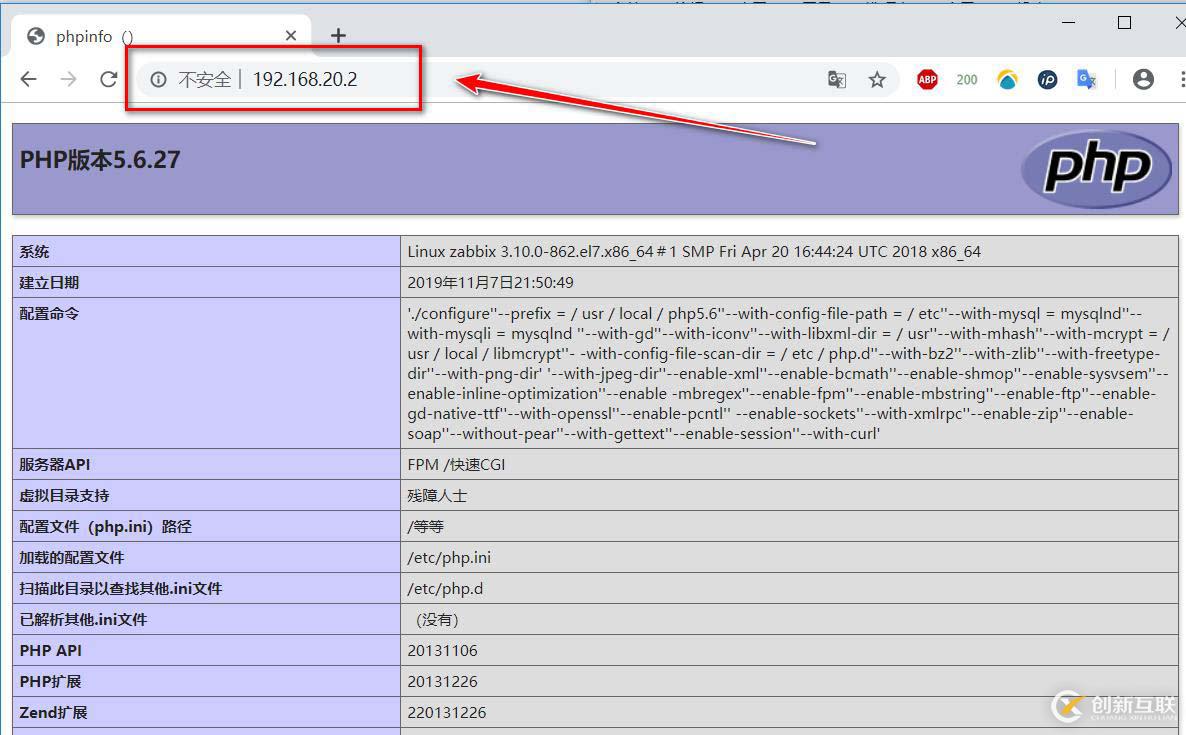Viewport: 1186px width, 735px height.
Task: Select the phpinfo tab
Action: point(160,36)
